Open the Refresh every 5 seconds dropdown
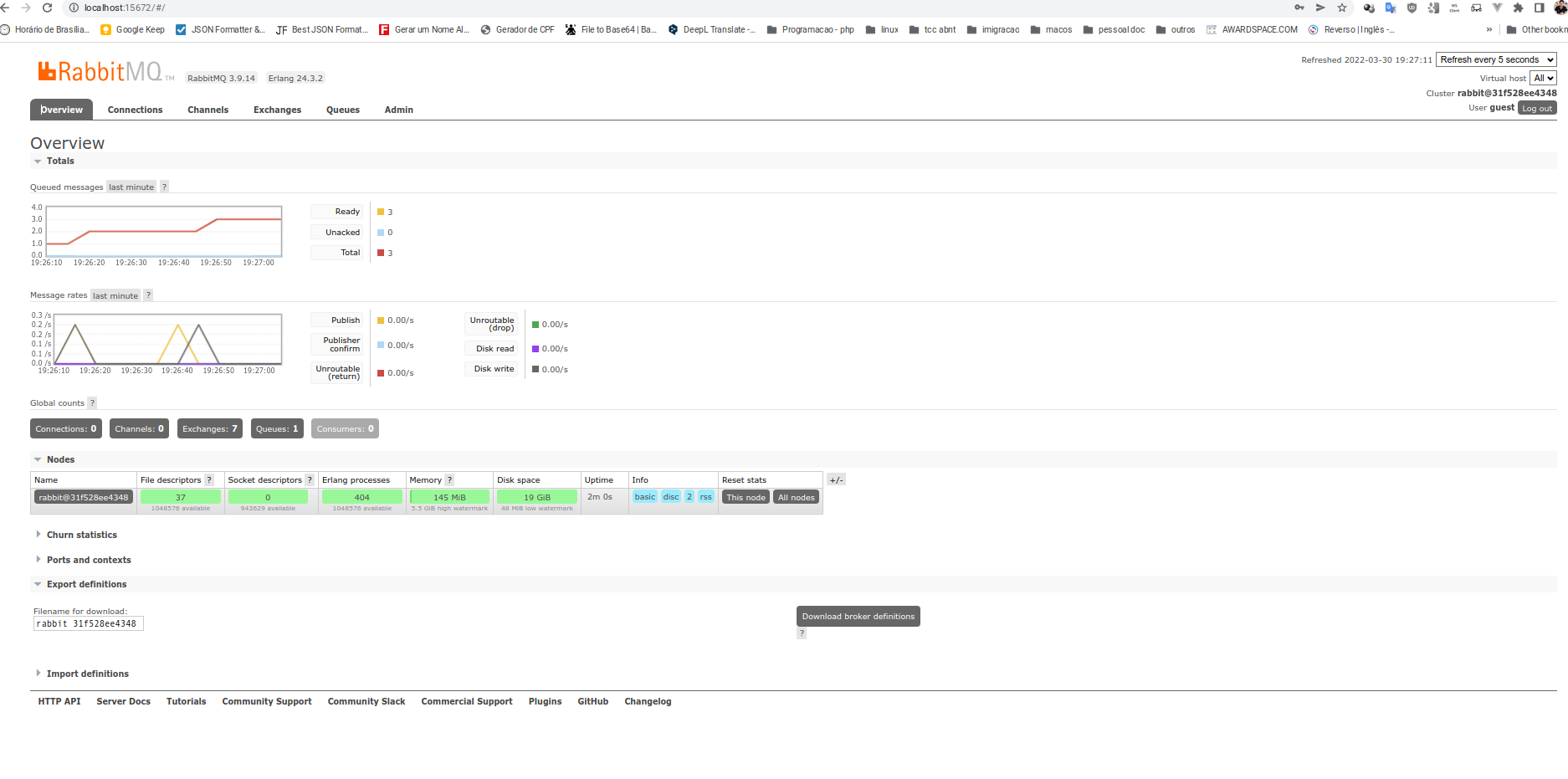Image resolution: width=1568 pixels, height=779 pixels. 1496,59
